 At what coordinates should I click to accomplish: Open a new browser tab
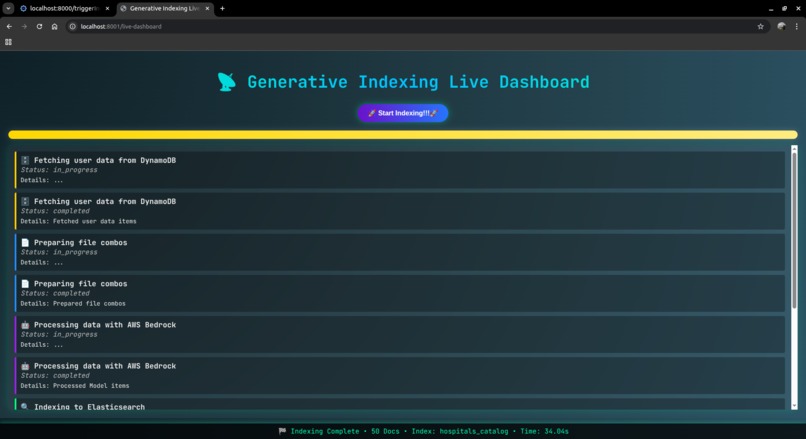(x=222, y=8)
